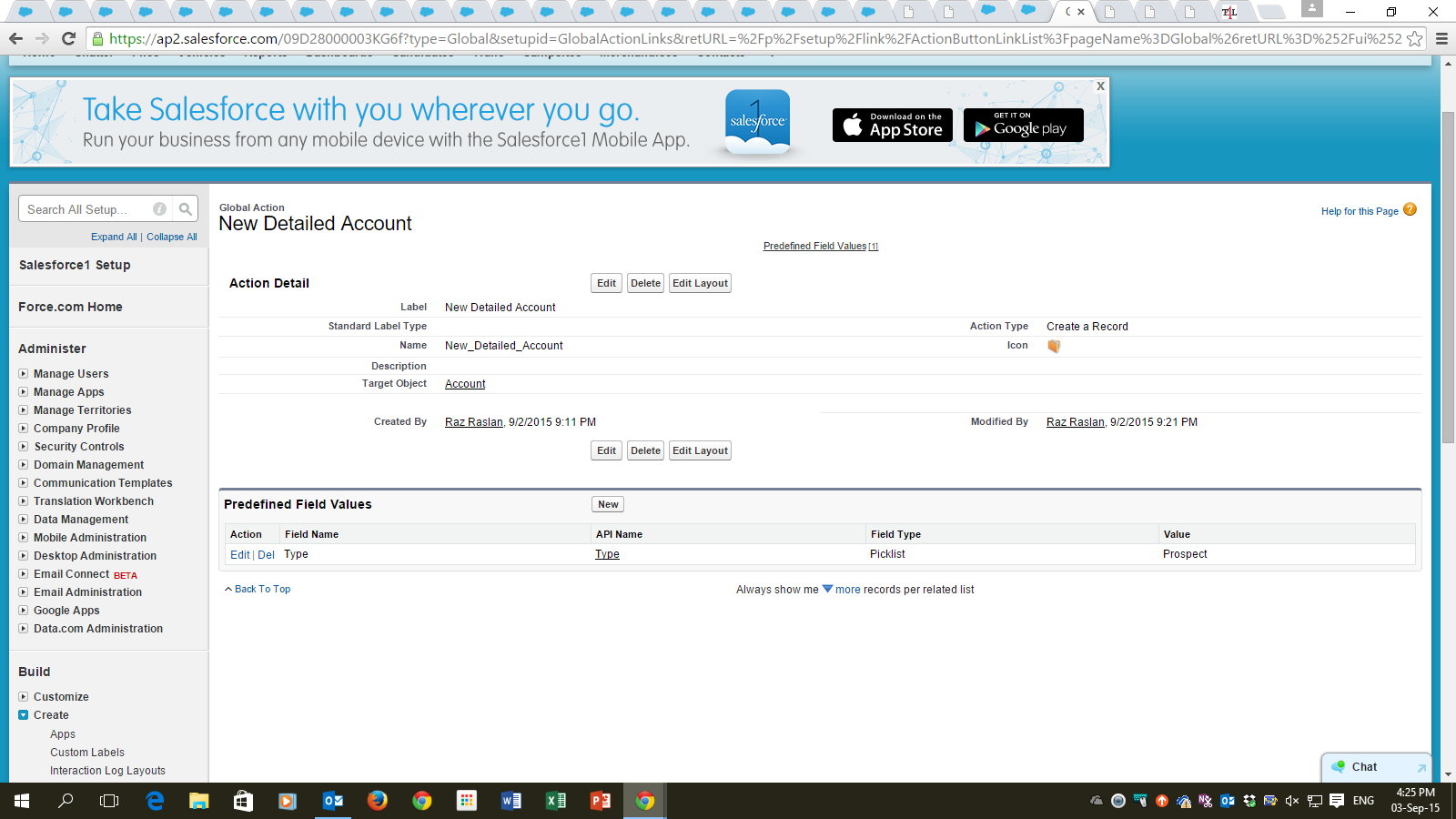Click the volume icon in system tray
Image resolution: width=1456 pixels, height=819 pixels.
[1292, 801]
